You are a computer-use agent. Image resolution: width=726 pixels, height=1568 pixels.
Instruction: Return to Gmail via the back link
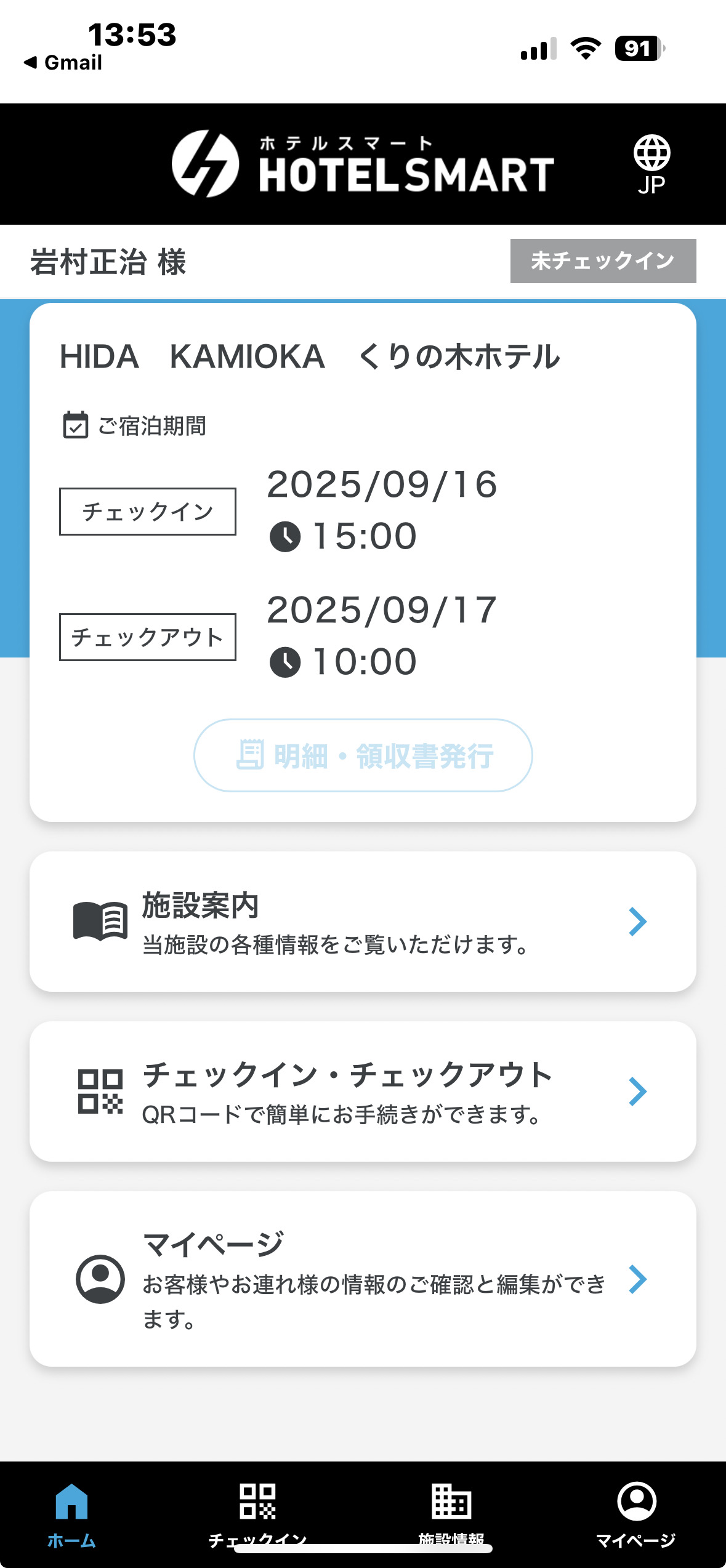pos(63,62)
